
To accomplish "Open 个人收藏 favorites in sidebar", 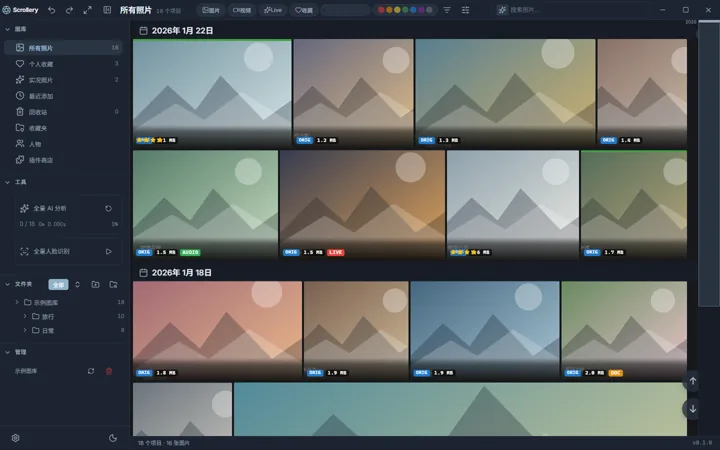I will tap(63, 64).
